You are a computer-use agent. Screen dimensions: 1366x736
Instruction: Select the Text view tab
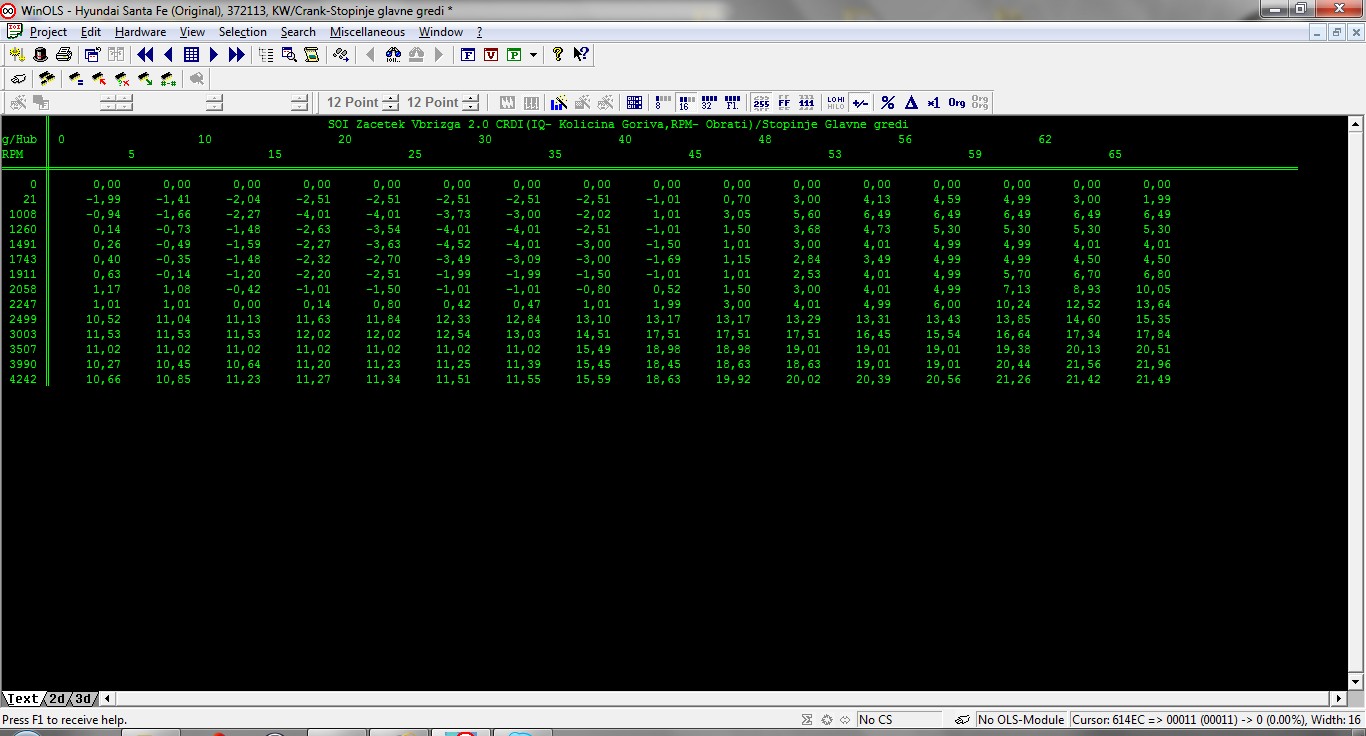pyautogui.click(x=22, y=699)
